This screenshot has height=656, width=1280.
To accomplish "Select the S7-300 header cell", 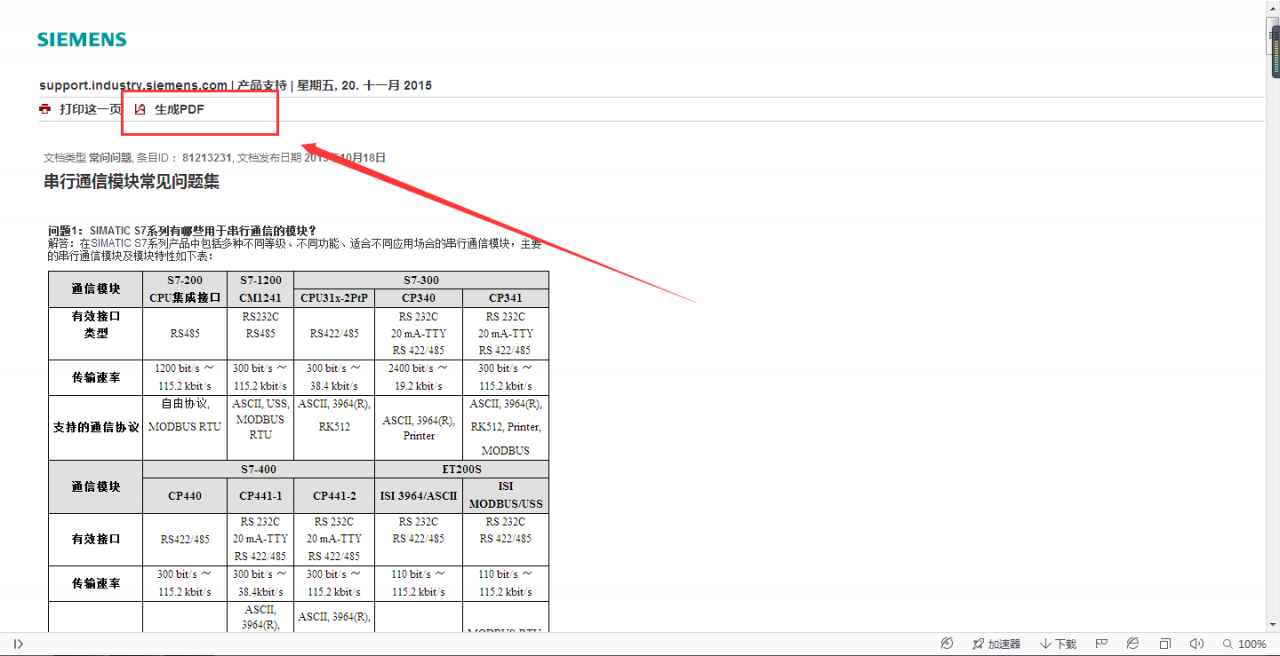I will pyautogui.click(x=421, y=280).
